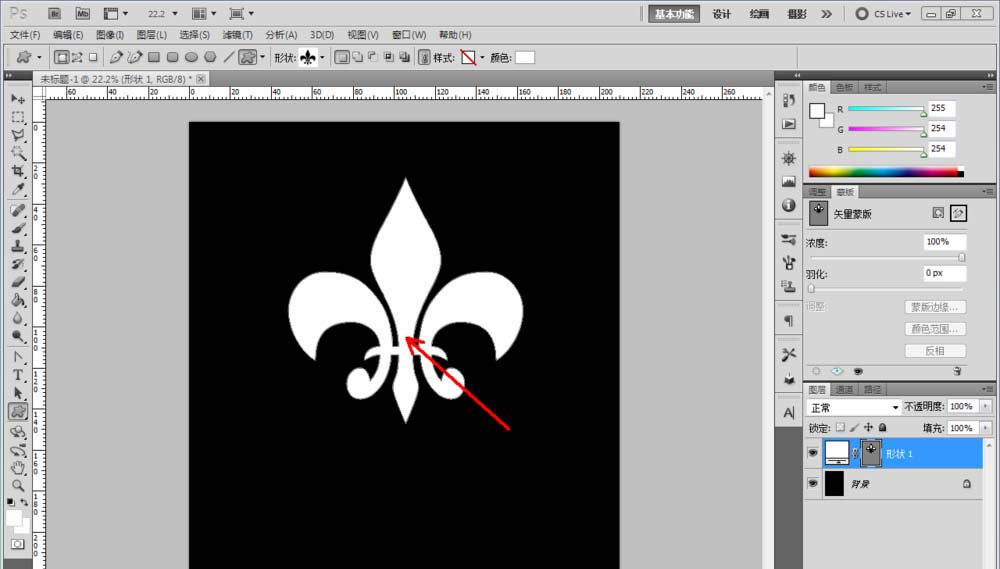Choose the Ellipse shape in options bar
The image size is (1000, 569).
(x=191, y=58)
